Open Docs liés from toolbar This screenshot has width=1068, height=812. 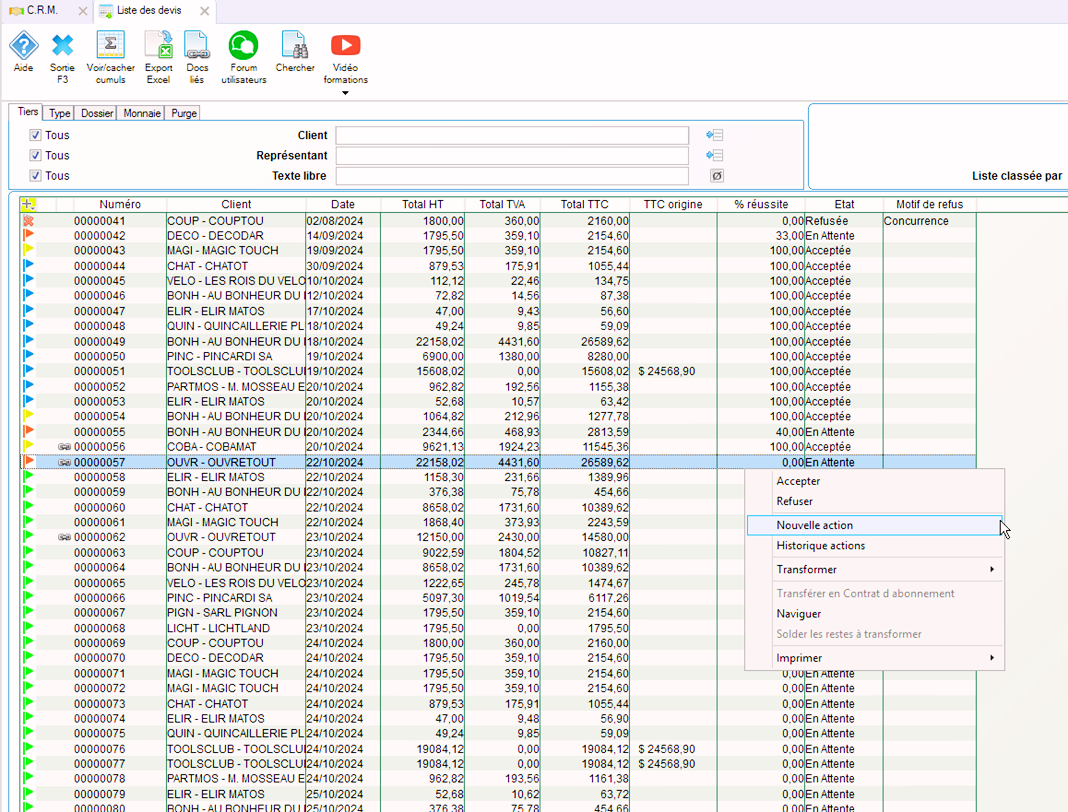click(x=197, y=46)
